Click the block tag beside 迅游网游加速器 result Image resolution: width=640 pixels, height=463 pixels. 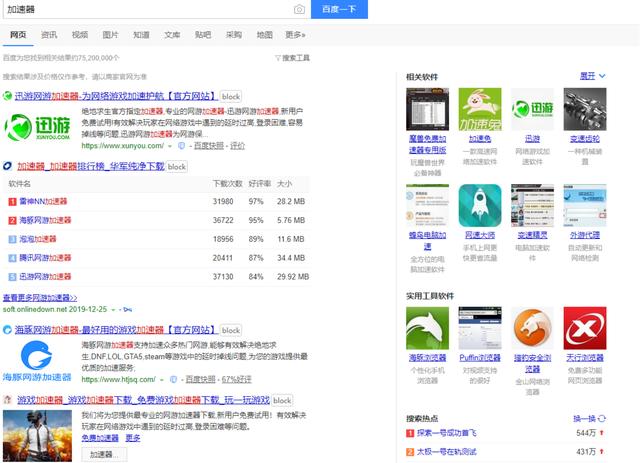(231, 96)
